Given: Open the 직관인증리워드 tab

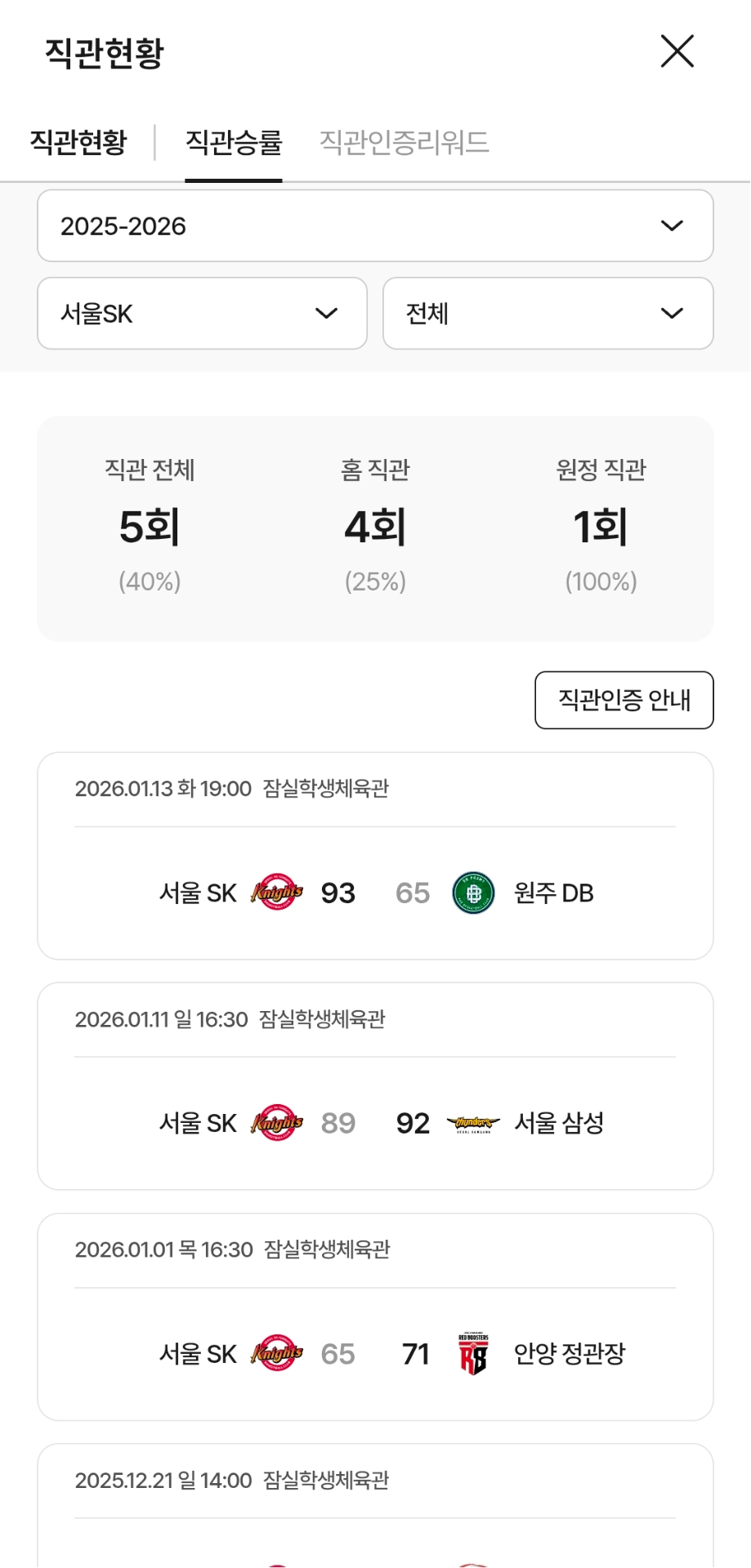Looking at the screenshot, I should 404,142.
